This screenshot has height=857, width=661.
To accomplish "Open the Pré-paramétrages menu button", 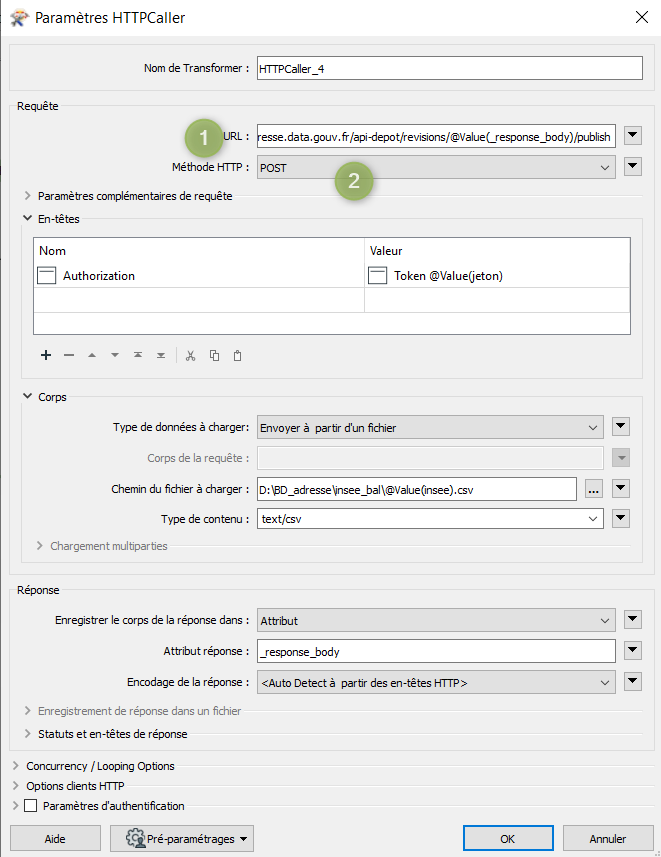I will pyautogui.click(x=182, y=838).
